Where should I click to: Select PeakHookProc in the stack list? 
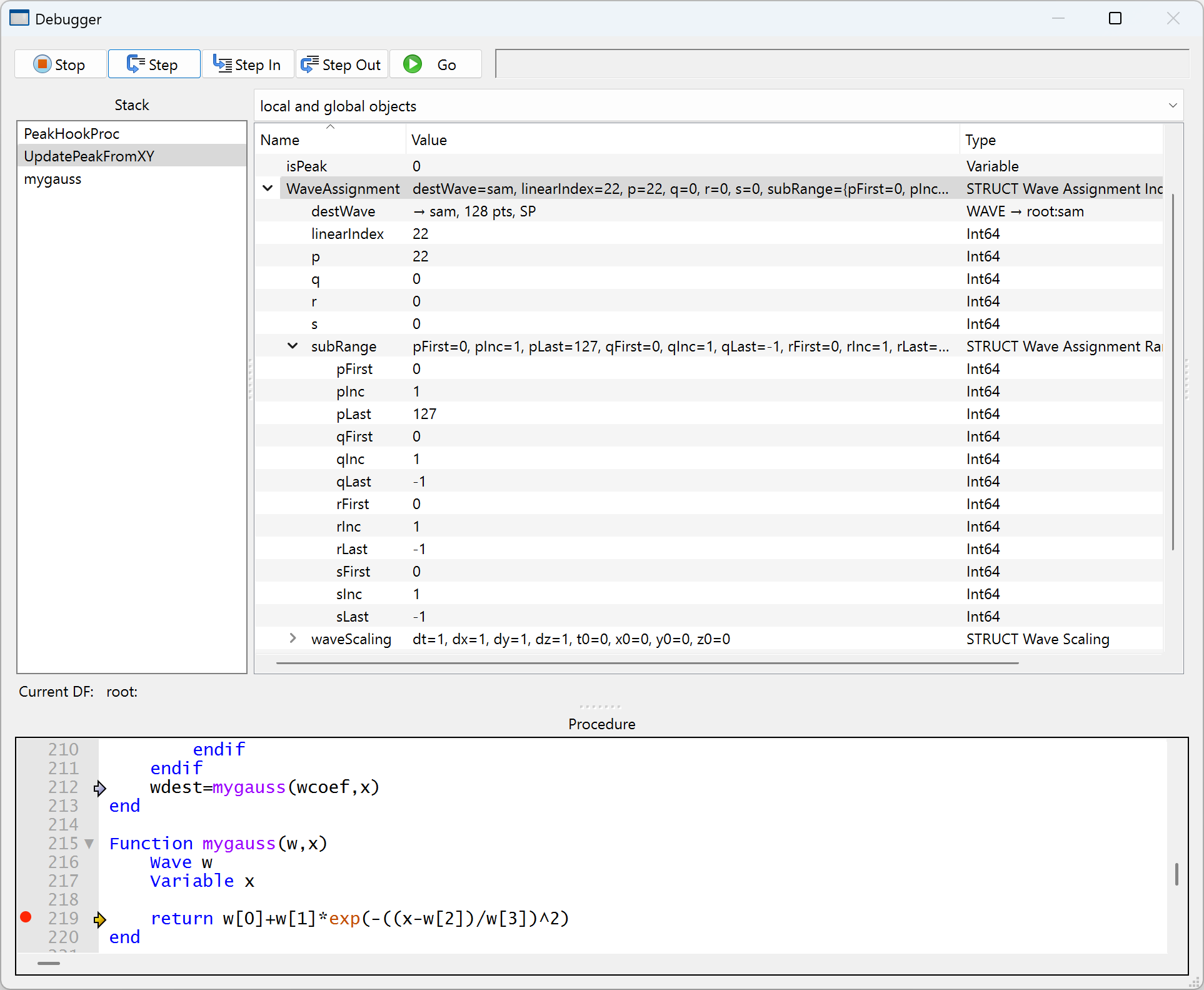tap(72, 133)
